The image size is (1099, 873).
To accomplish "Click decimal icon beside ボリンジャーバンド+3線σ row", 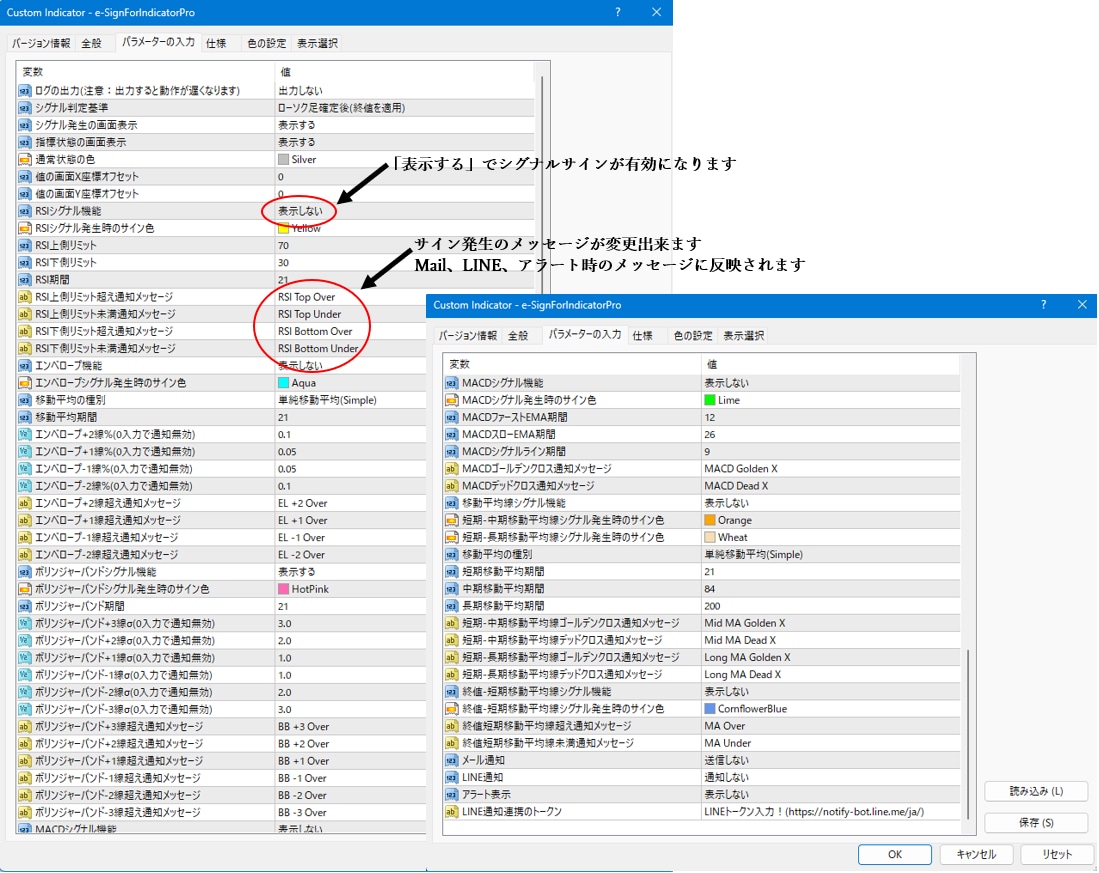I will (25, 623).
